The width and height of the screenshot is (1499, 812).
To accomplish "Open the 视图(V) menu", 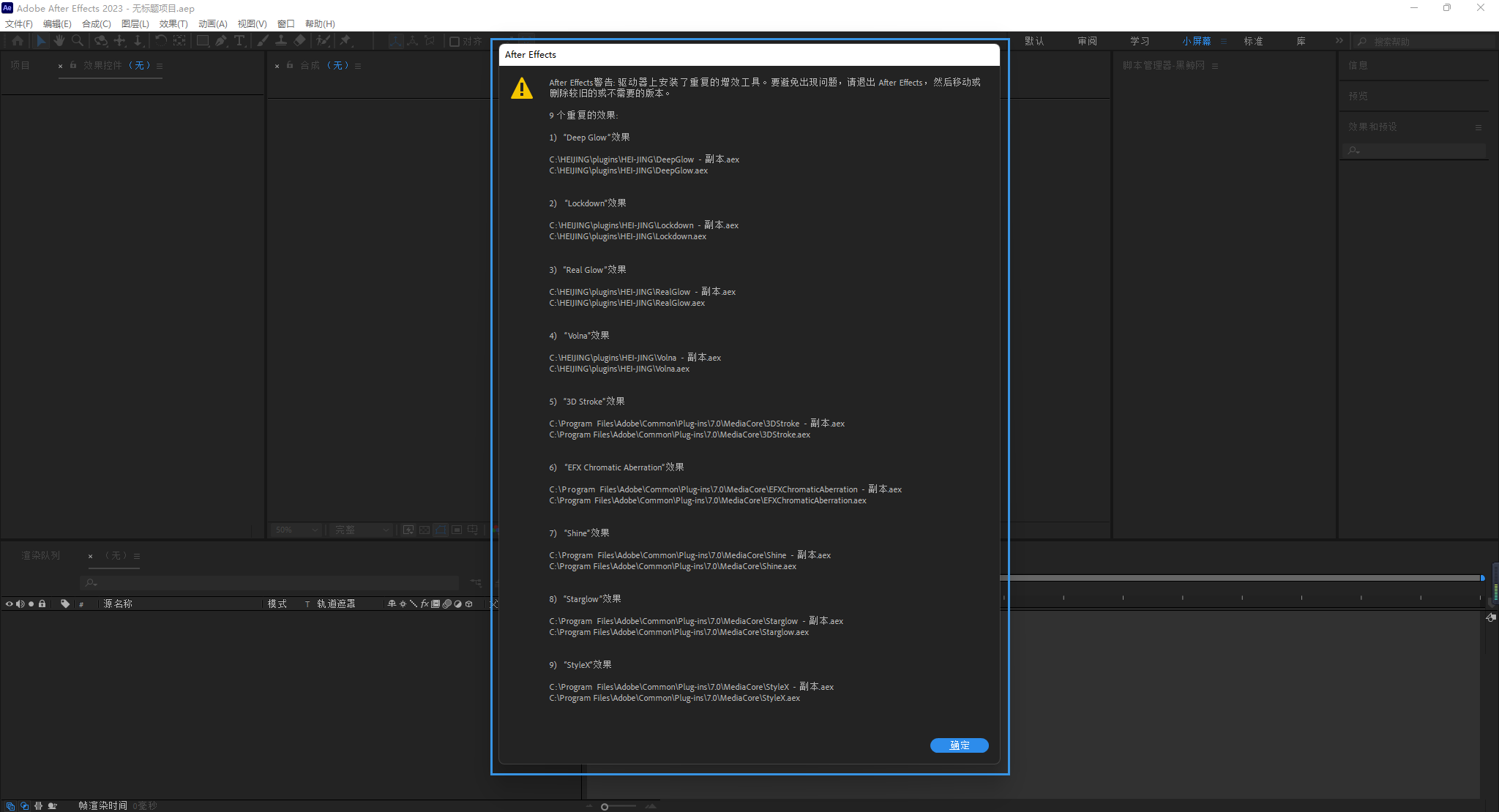I will tap(252, 24).
